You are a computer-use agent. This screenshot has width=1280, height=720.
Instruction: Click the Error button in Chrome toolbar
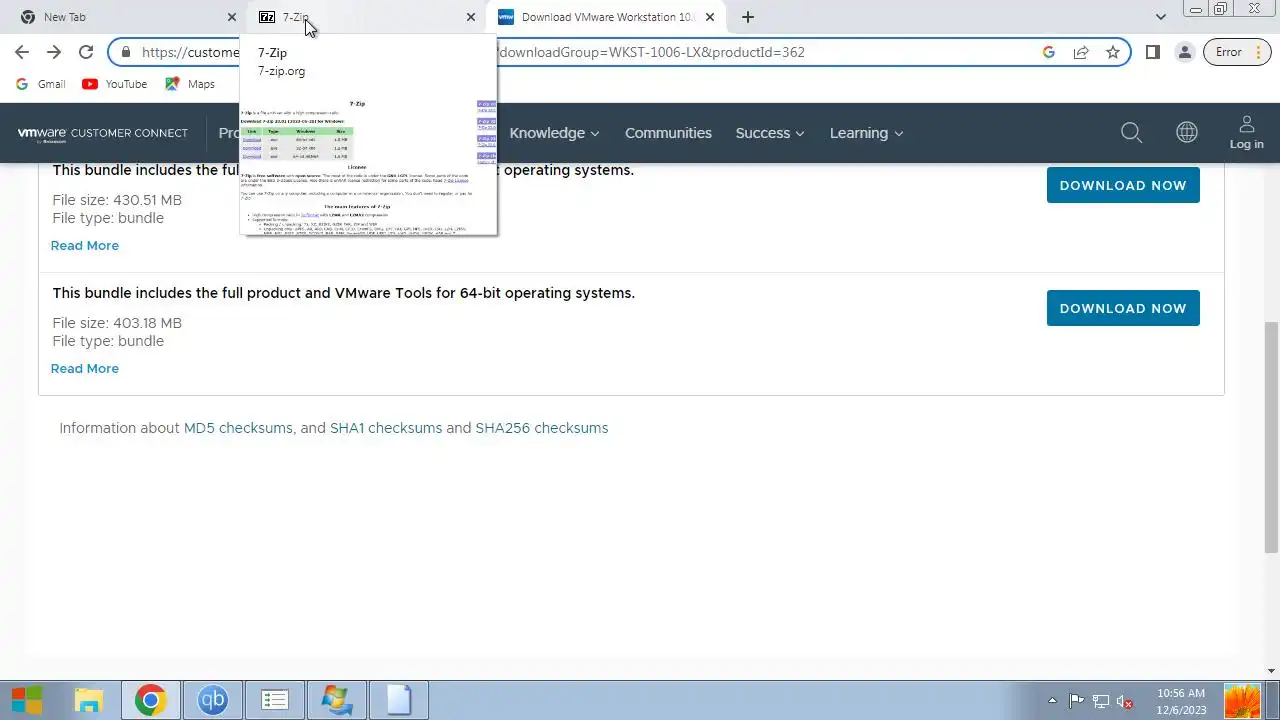pos(1237,52)
